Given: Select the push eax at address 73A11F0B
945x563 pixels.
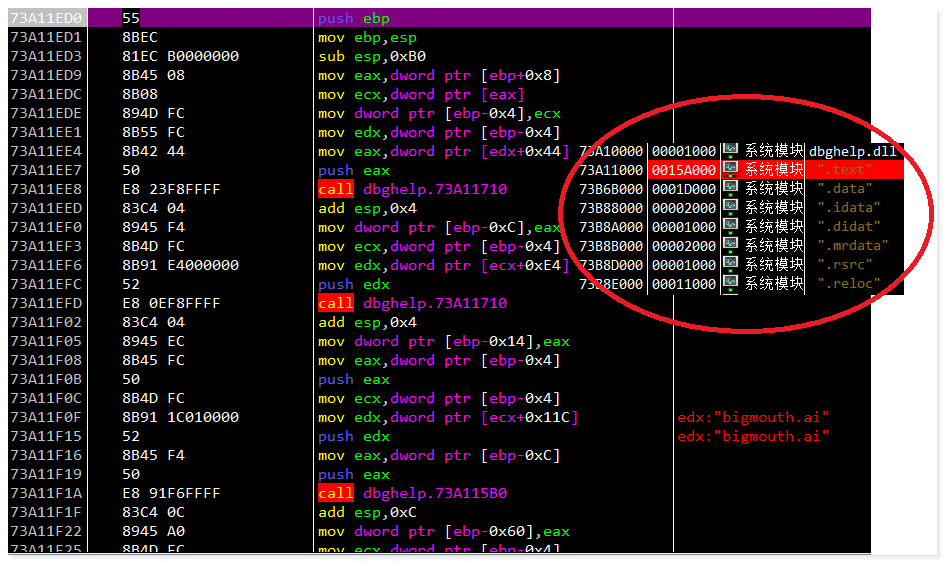Looking at the screenshot, I should tap(354, 379).
